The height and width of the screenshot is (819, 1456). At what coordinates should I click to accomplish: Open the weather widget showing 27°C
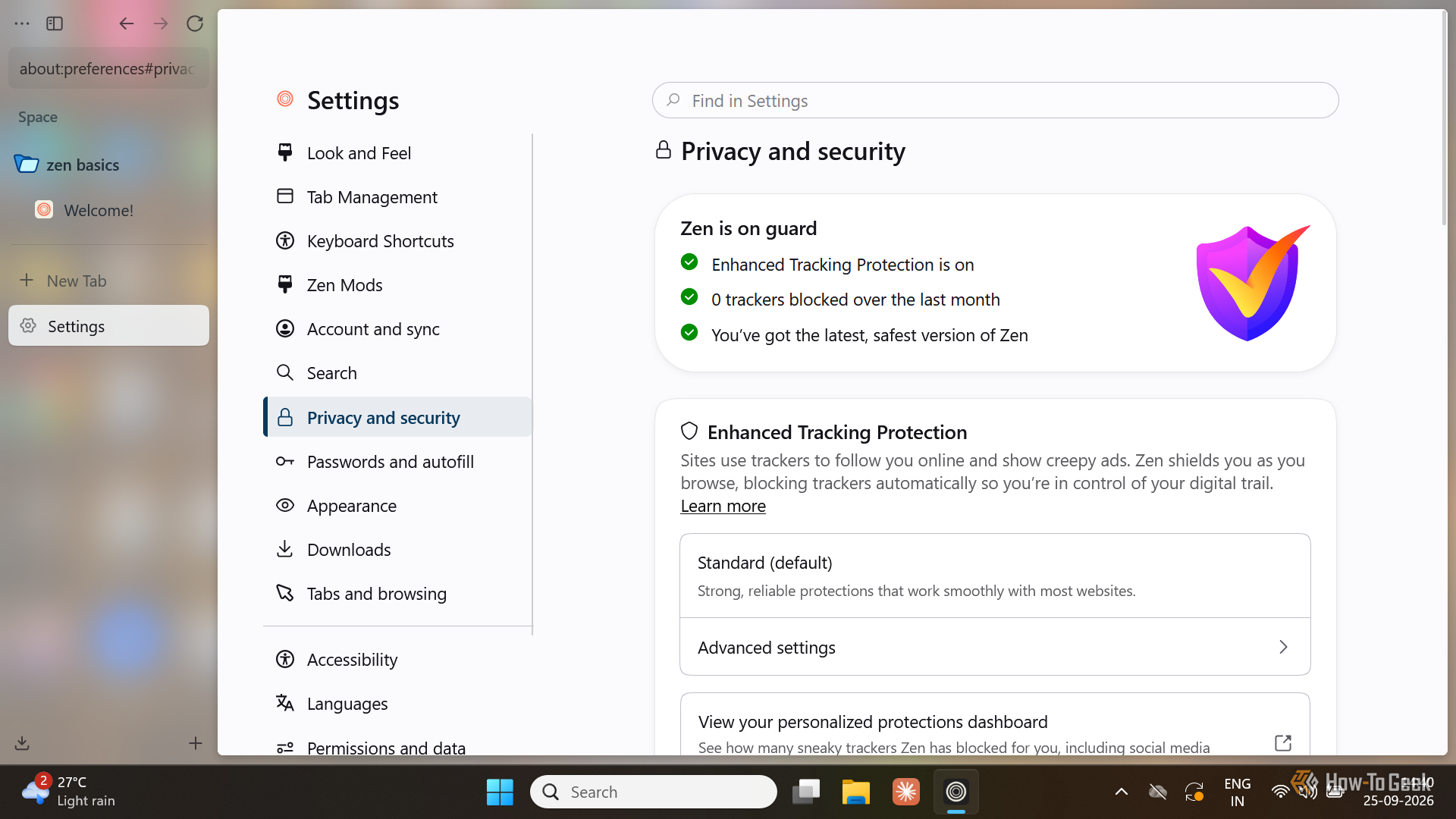(68, 791)
